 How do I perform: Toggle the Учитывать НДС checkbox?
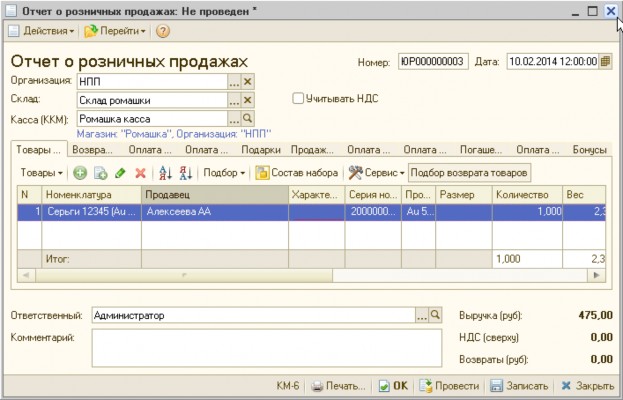(x=298, y=98)
